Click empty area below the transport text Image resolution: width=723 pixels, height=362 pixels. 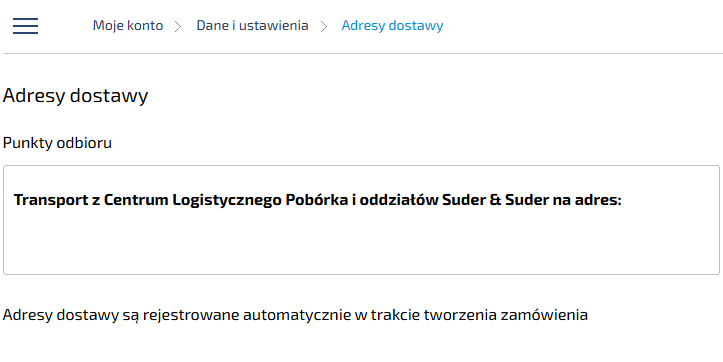pos(361,242)
